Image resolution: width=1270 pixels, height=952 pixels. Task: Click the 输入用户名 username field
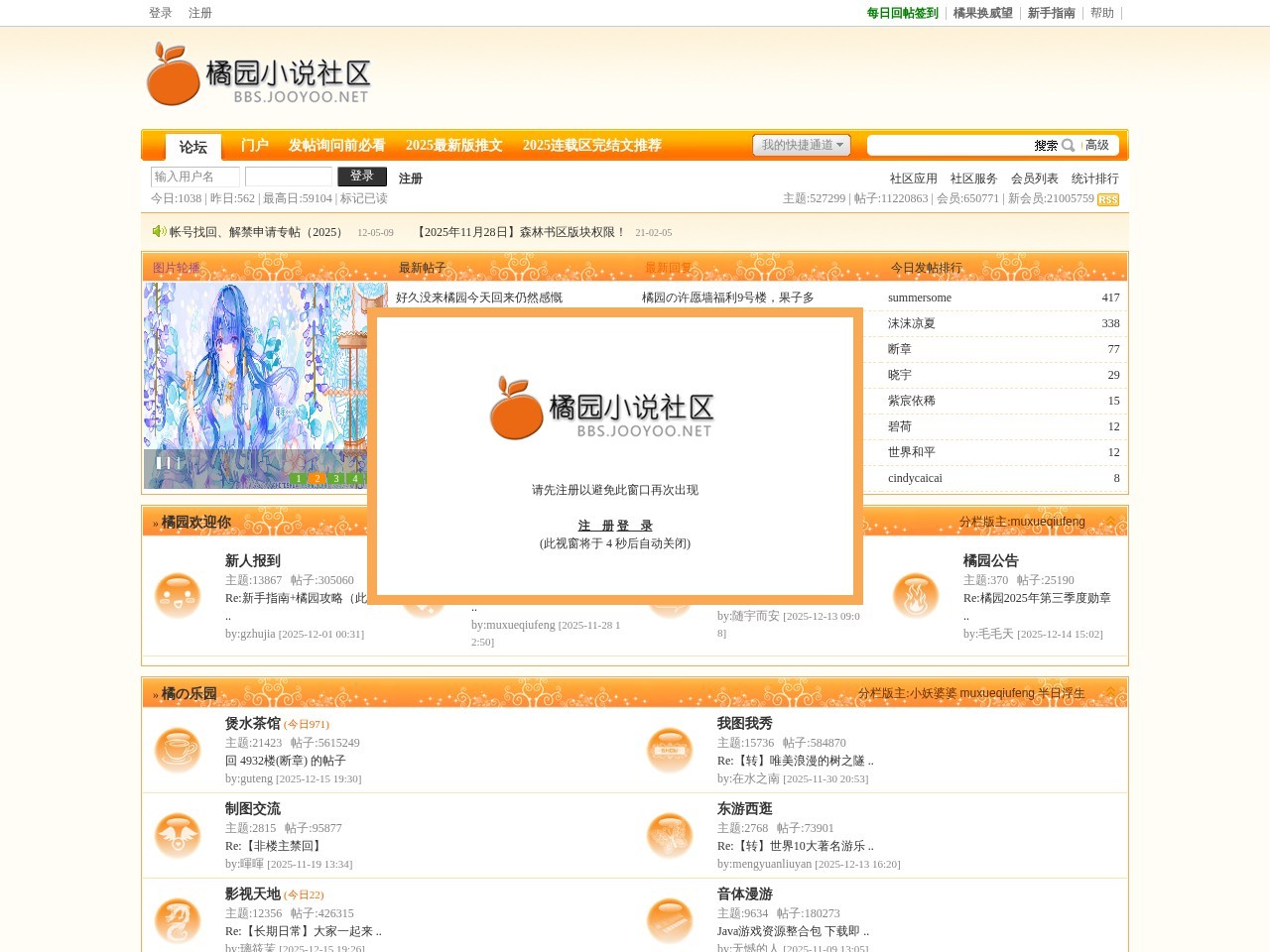194,177
